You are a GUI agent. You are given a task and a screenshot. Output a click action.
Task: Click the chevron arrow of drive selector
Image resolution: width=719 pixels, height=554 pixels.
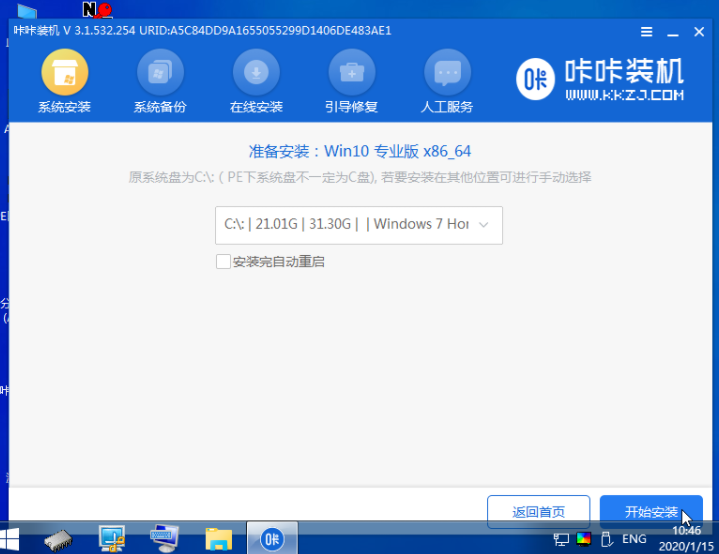coord(484,225)
